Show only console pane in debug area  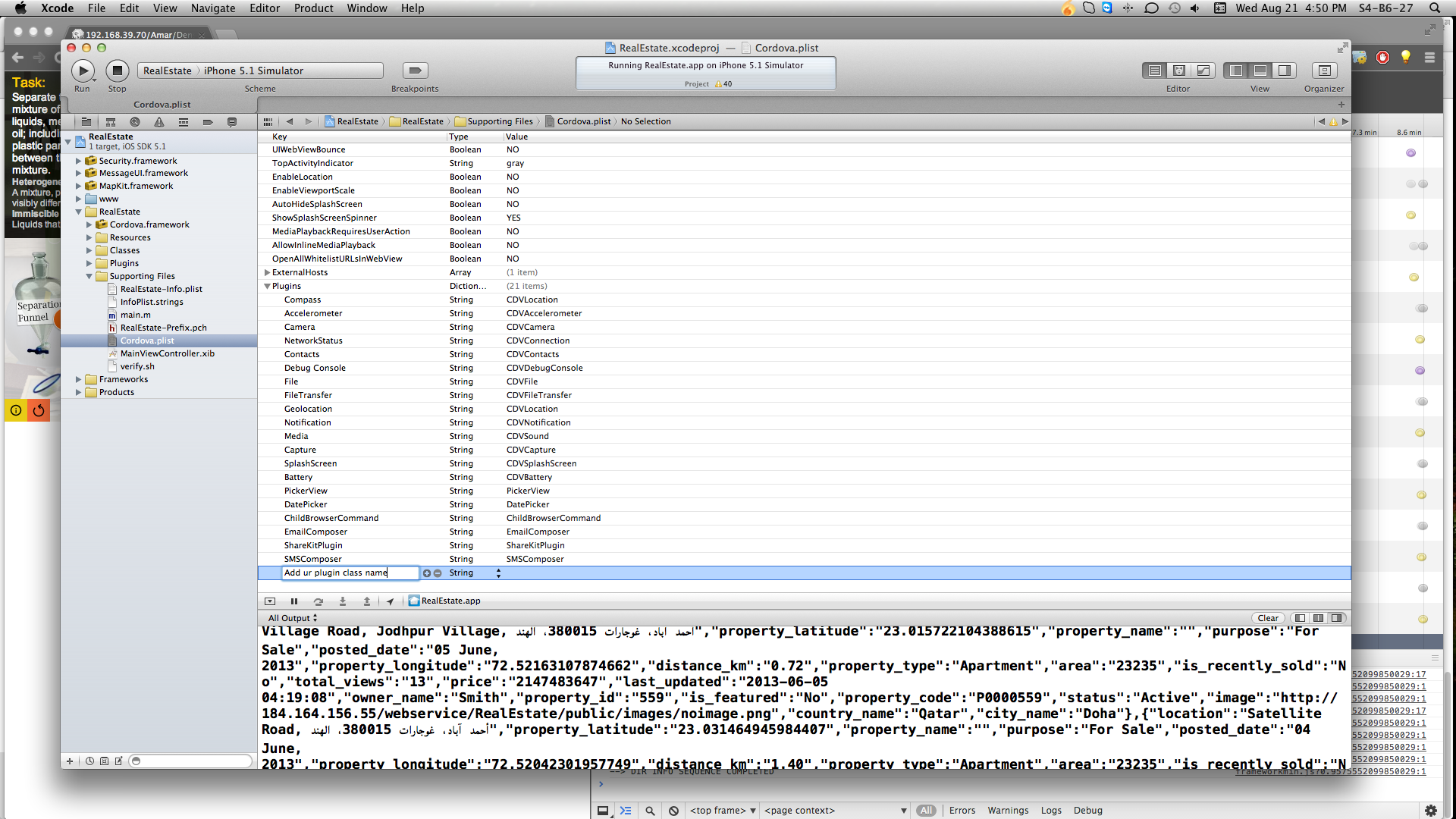click(x=1336, y=618)
